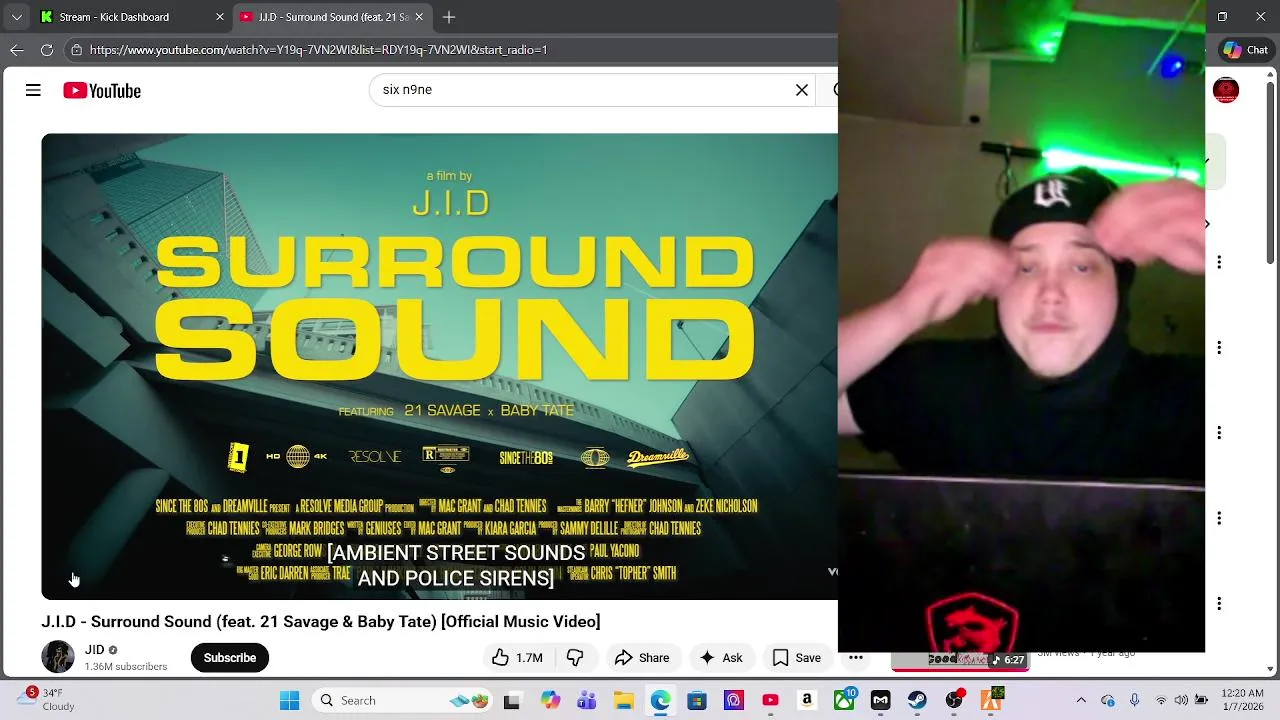Open the YouTube guide hamburger menu
The image size is (1280, 720).
click(x=33, y=90)
